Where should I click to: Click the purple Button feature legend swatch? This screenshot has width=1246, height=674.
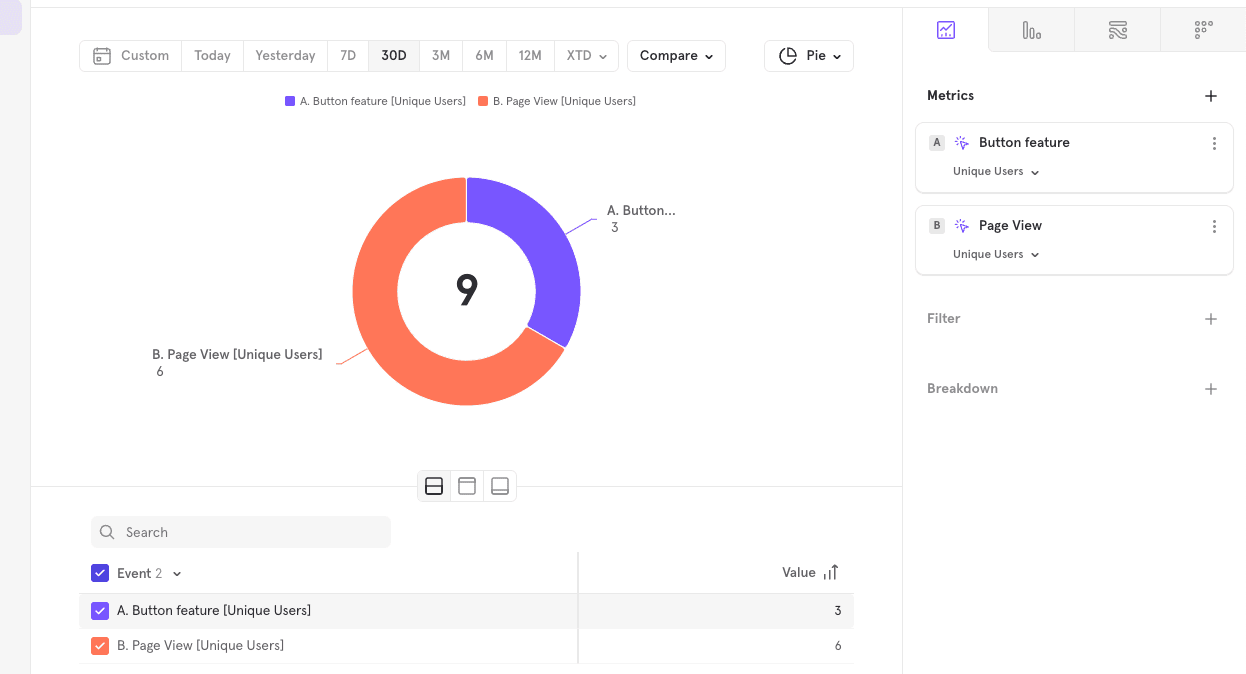point(289,100)
